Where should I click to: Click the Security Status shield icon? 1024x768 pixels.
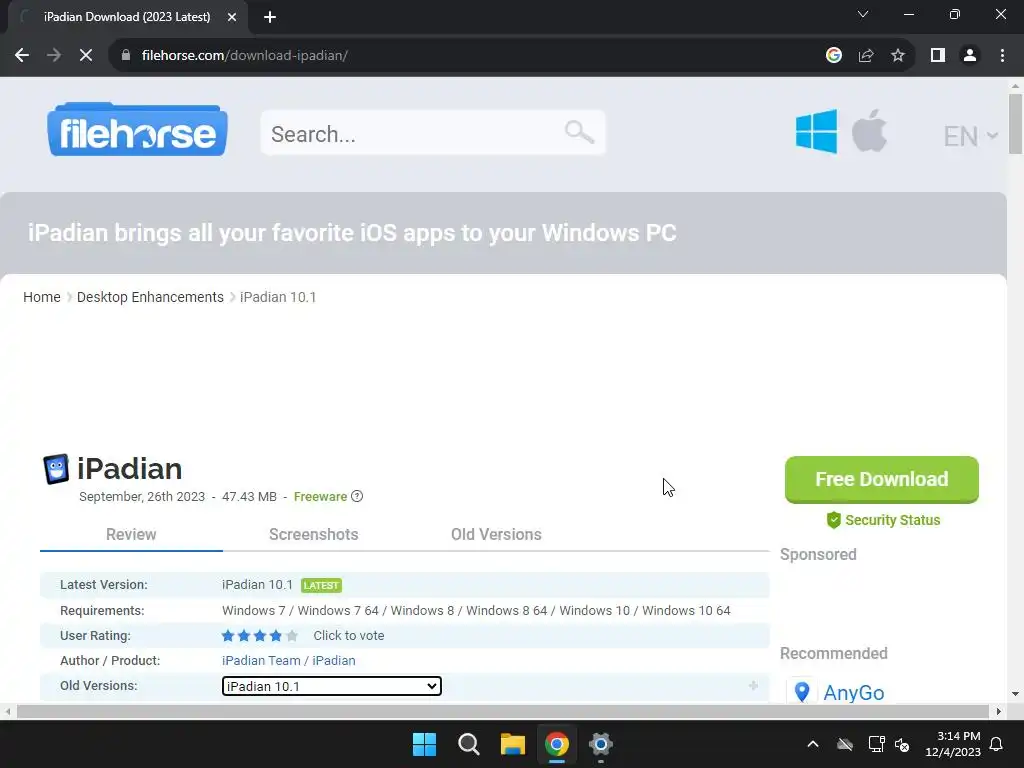click(833, 520)
